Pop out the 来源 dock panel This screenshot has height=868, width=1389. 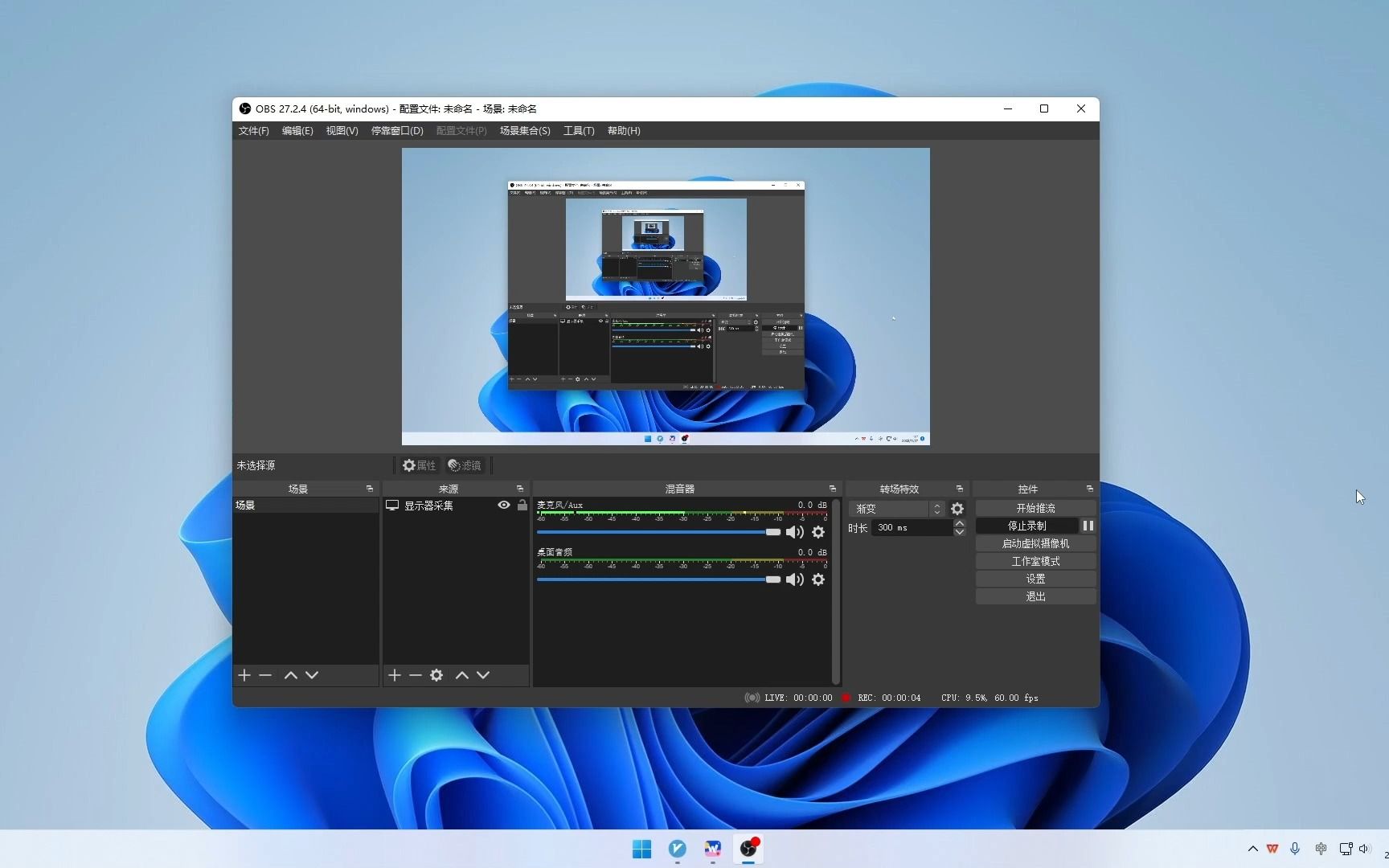pos(520,489)
